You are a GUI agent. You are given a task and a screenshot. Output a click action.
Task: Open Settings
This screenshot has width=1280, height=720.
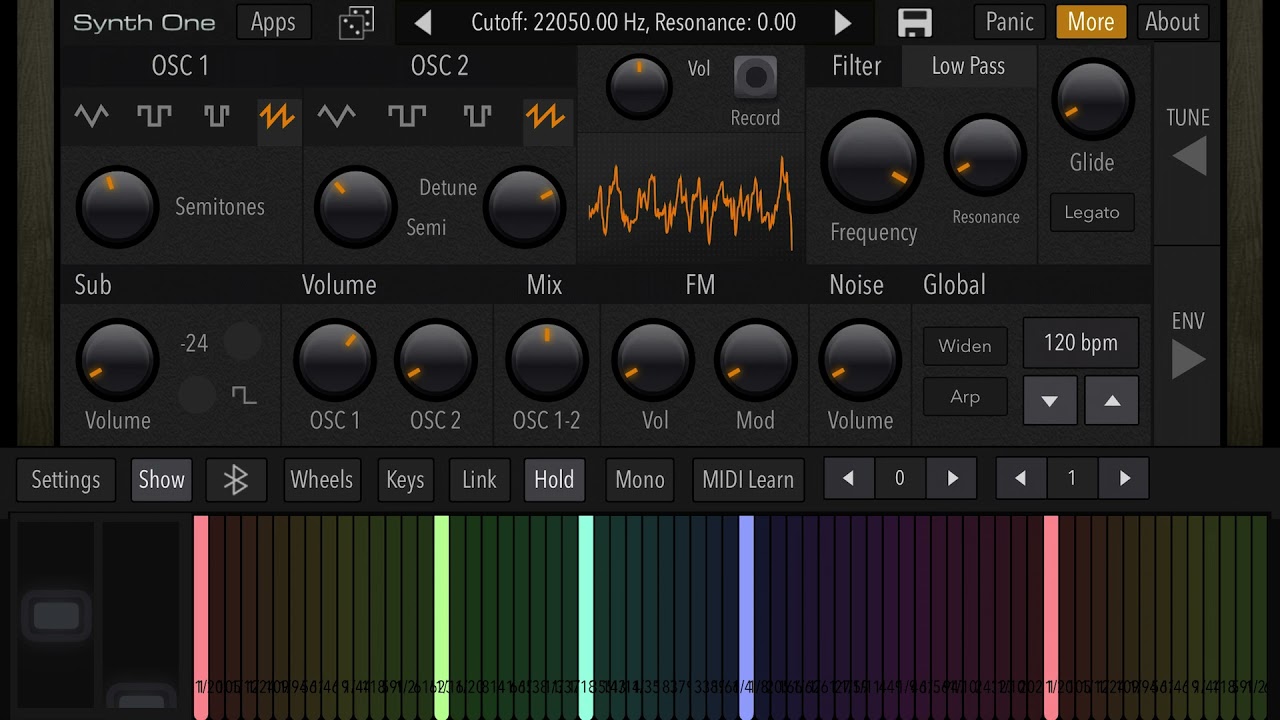point(65,480)
